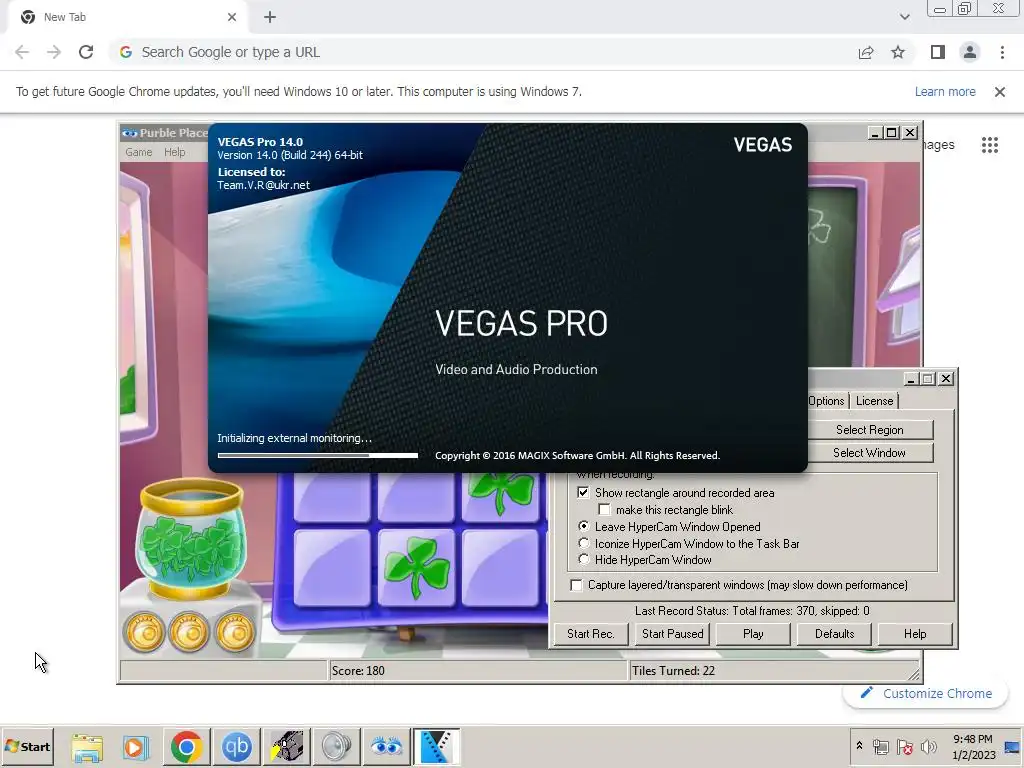
Task: Switch to HyperCam taskbar icon
Action: coord(287,746)
